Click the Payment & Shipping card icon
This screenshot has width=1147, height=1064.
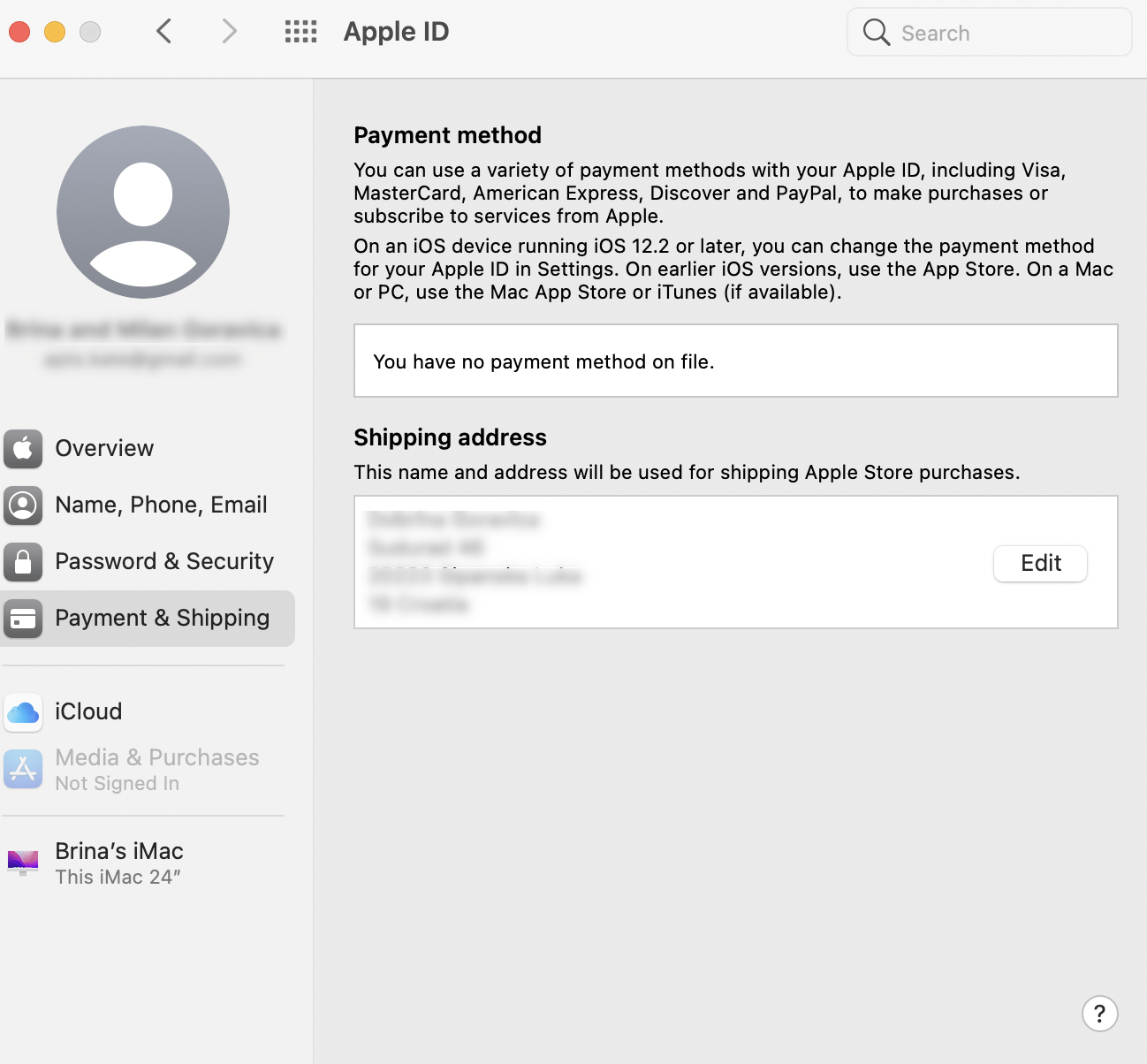point(23,619)
